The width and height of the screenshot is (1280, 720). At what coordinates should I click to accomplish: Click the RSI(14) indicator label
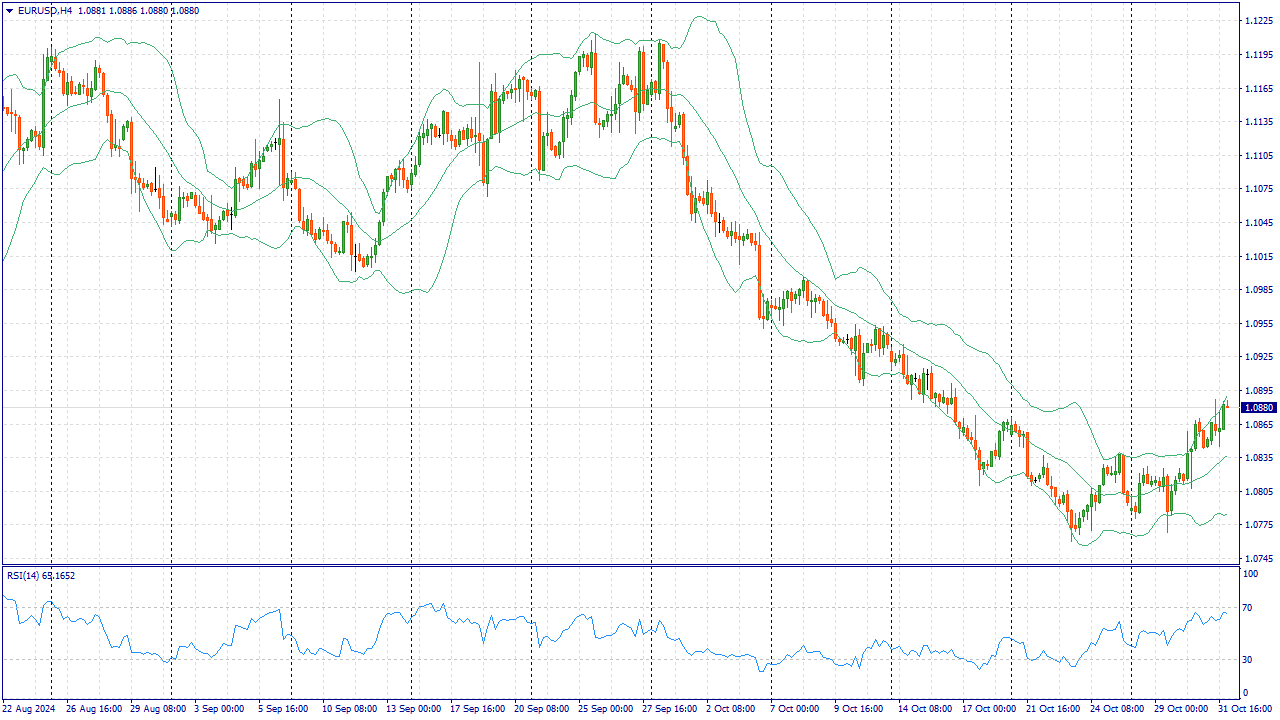click(x=23, y=575)
